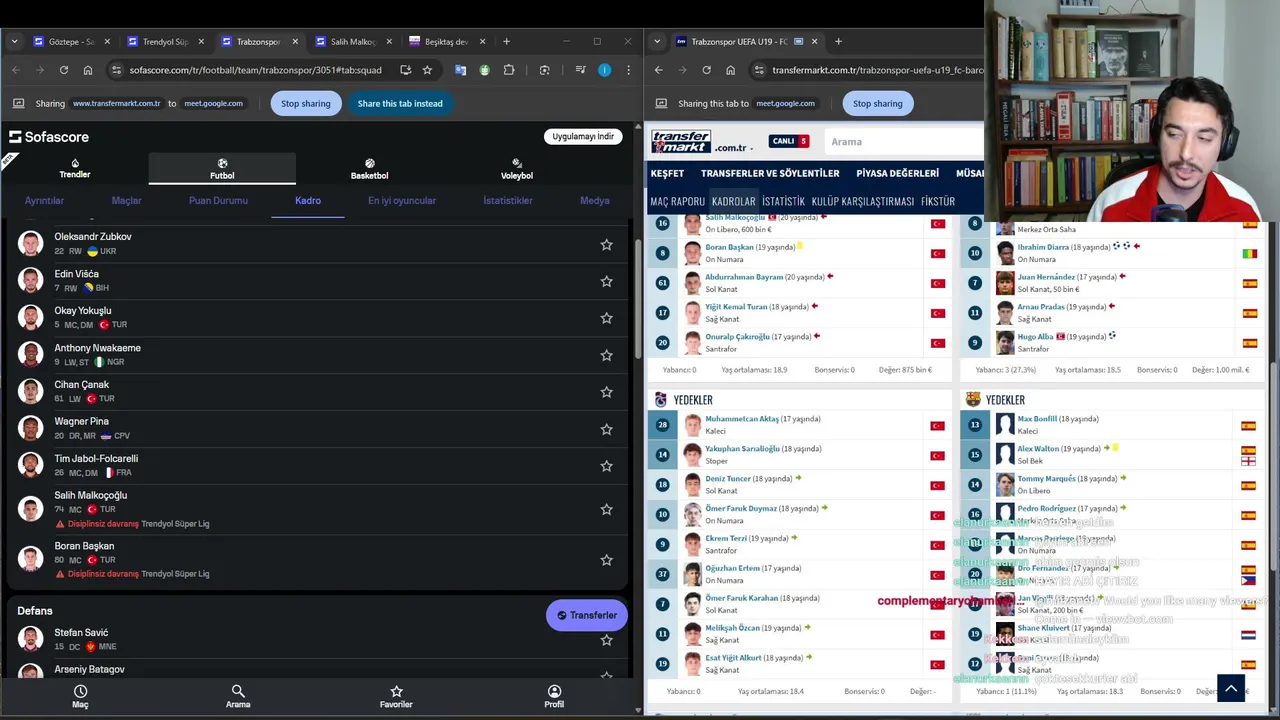Favorite Anthony Nwakaeme with the star
This screenshot has height=720, width=1280.
tap(606, 355)
